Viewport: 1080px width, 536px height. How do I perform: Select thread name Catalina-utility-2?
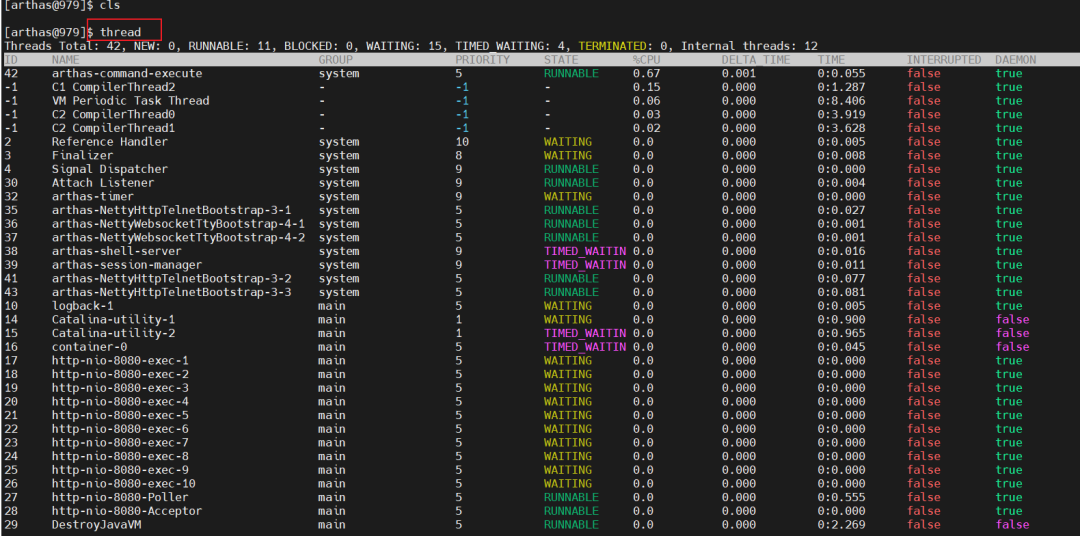(113, 333)
